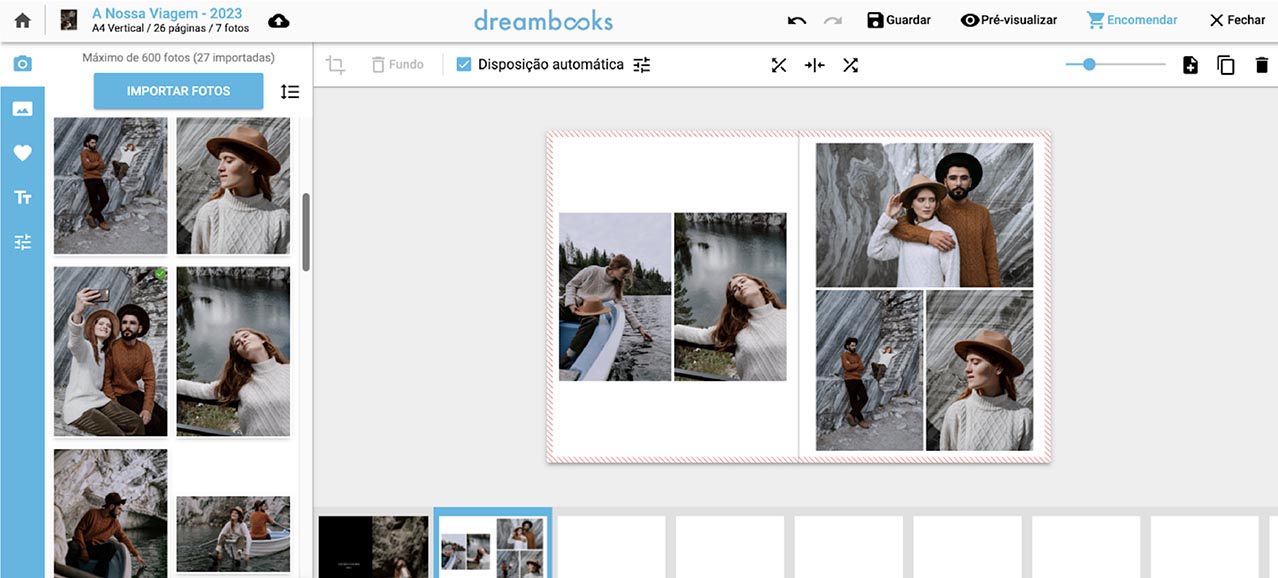This screenshot has height=578, width=1278.
Task: Click the home icon
Action: (x=22, y=20)
